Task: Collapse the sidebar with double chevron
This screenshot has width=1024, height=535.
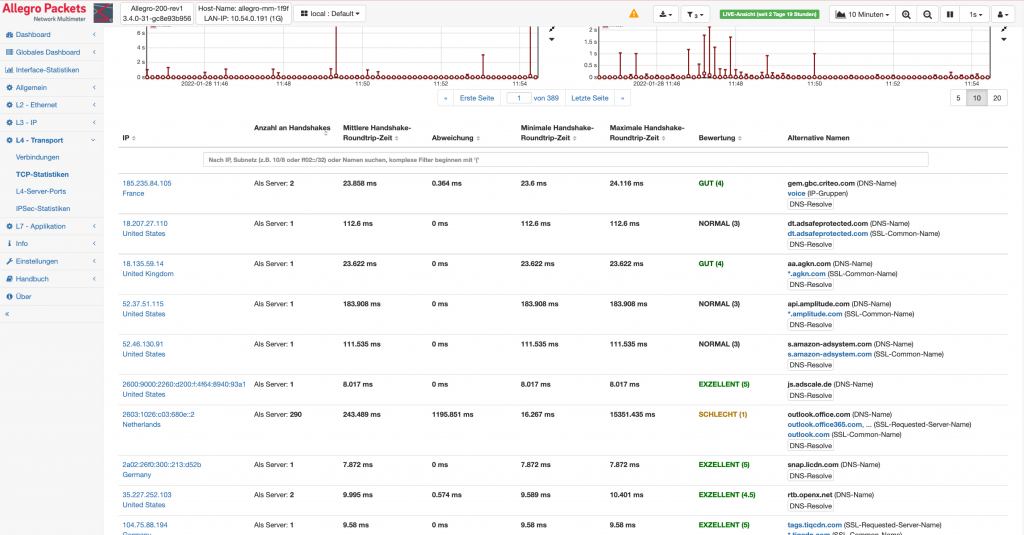Action: [7, 314]
